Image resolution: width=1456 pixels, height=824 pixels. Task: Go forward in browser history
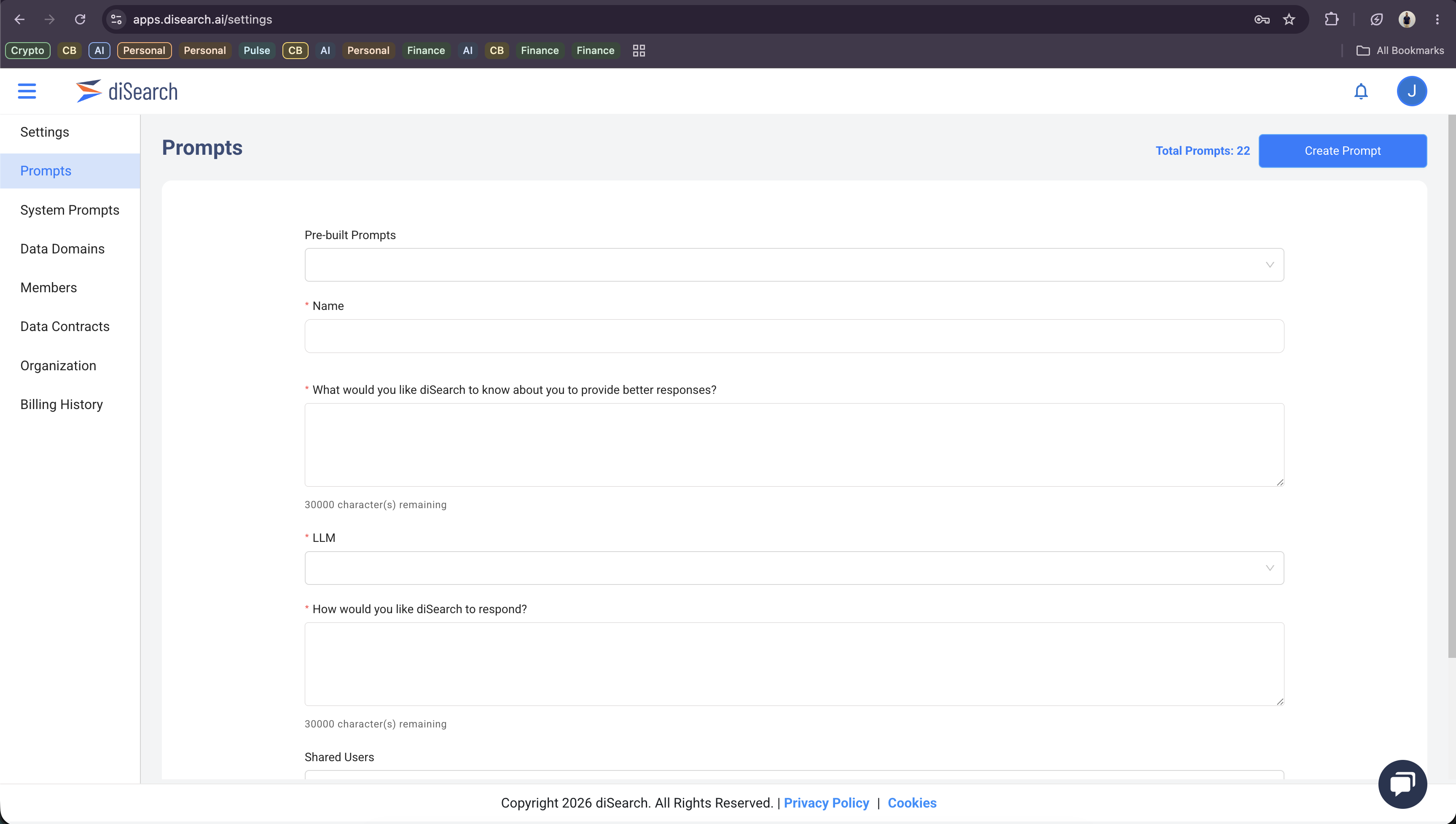pyautogui.click(x=50, y=19)
